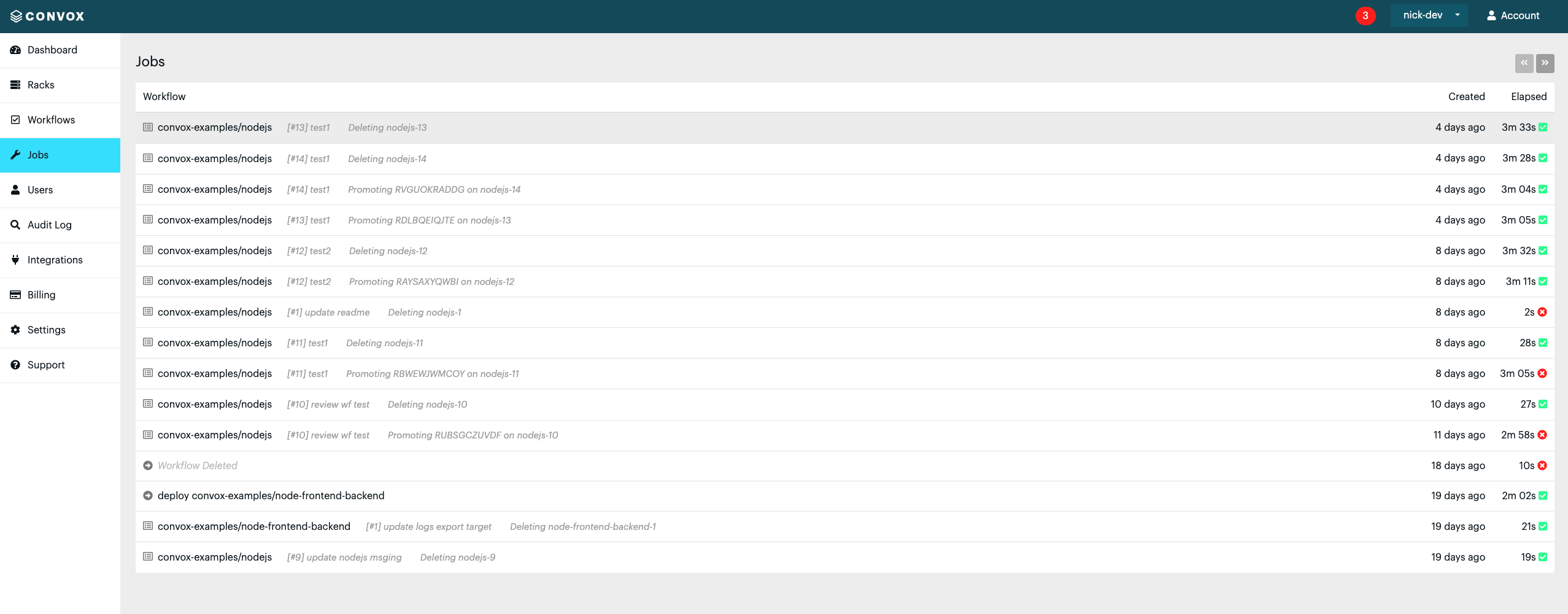Viewport: 1568px width, 614px height.
Task: Open the notifications badge showing 3
Action: [1365, 16]
